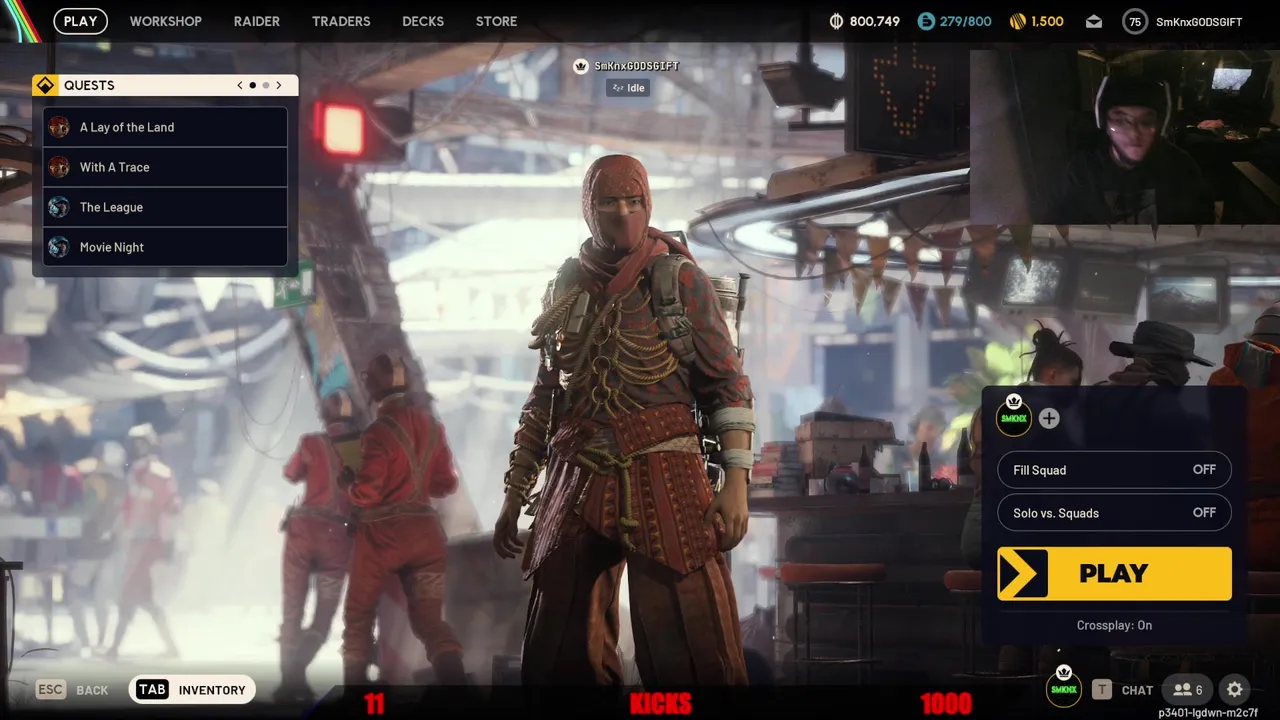Select the second quests page dot

(x=266, y=85)
